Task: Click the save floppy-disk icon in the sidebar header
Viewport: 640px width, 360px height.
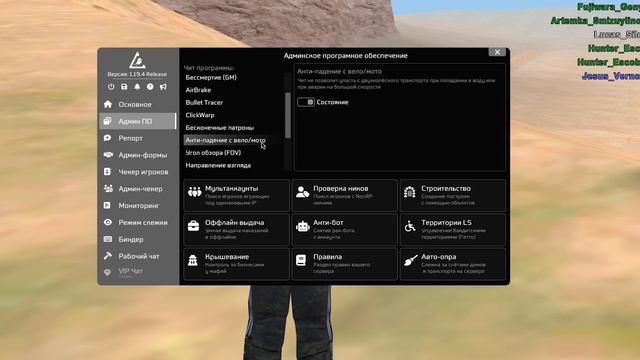Action: (x=124, y=87)
